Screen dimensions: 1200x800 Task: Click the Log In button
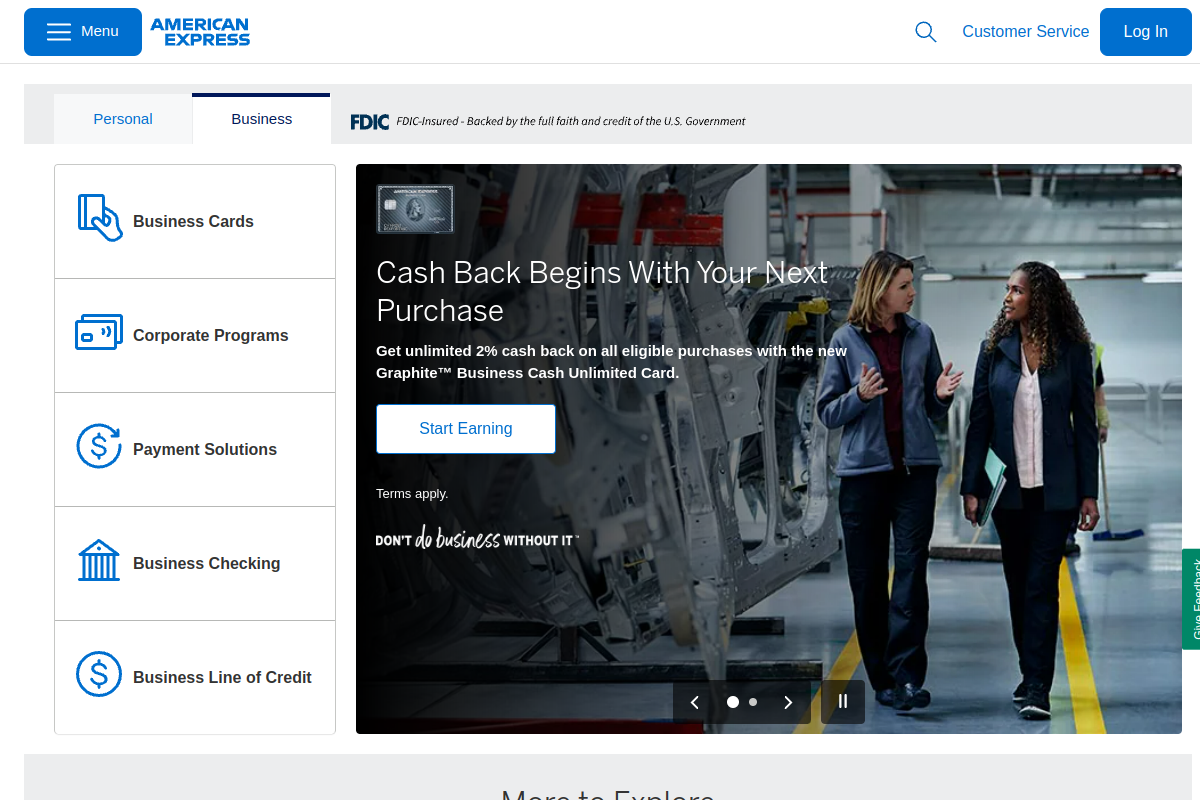point(1145,32)
